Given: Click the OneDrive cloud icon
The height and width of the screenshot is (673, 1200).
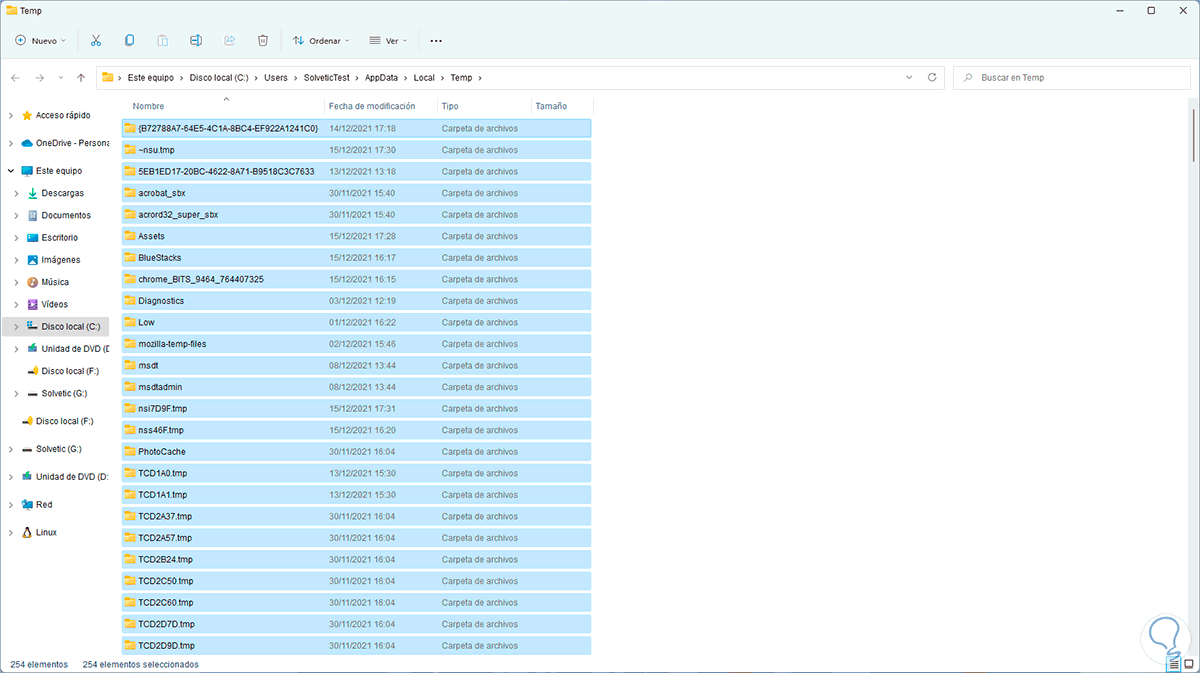Looking at the screenshot, I should click(x=27, y=143).
